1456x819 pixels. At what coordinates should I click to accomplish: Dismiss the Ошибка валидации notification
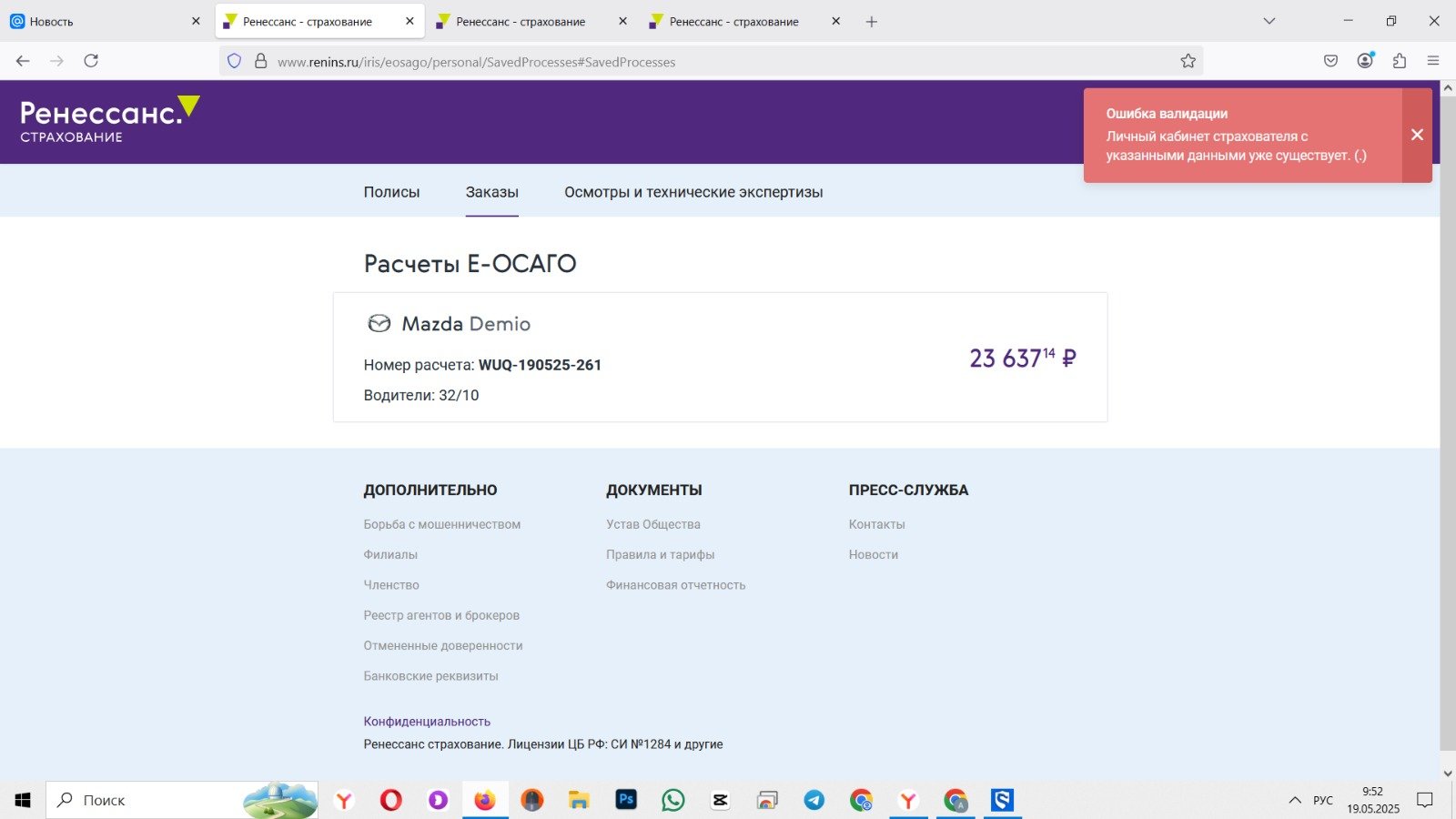coord(1417,135)
